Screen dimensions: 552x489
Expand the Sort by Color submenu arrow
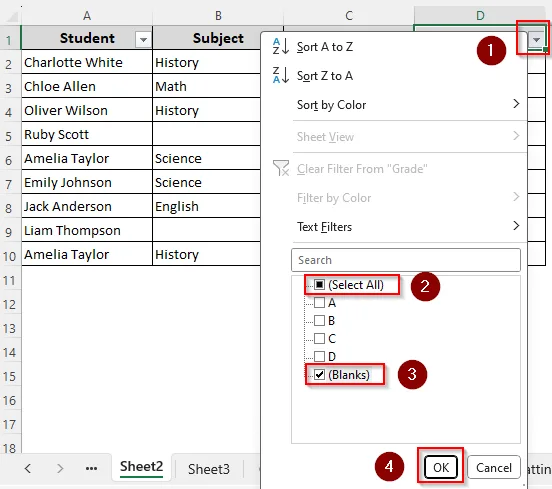[516, 104]
